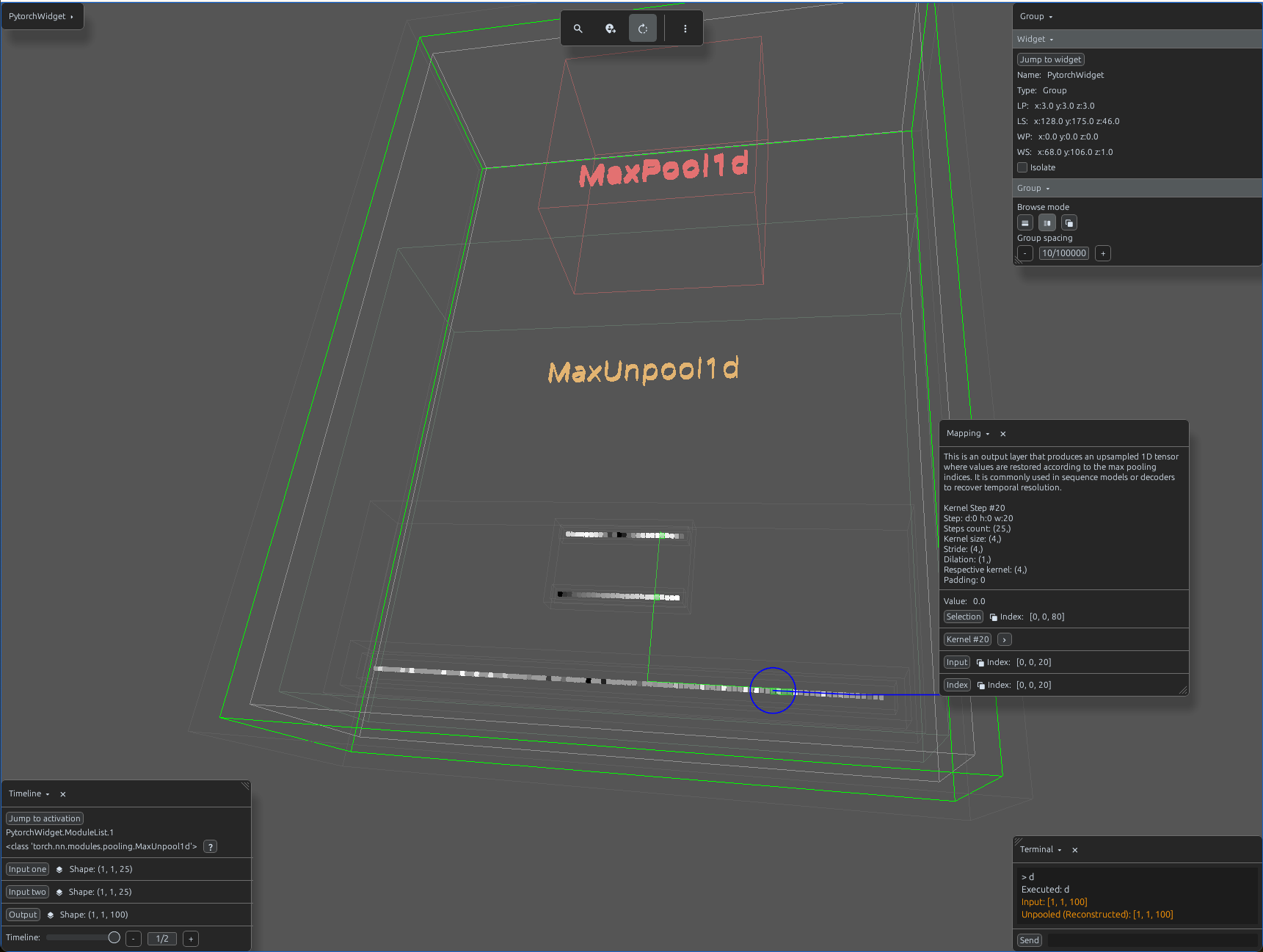Click the Input button in Mapping panel
1263x952 pixels.
point(957,663)
